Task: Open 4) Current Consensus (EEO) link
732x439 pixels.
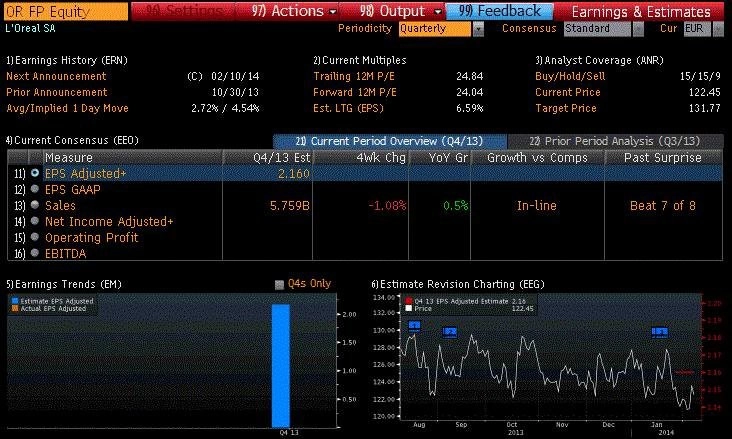Action: [x=72, y=140]
